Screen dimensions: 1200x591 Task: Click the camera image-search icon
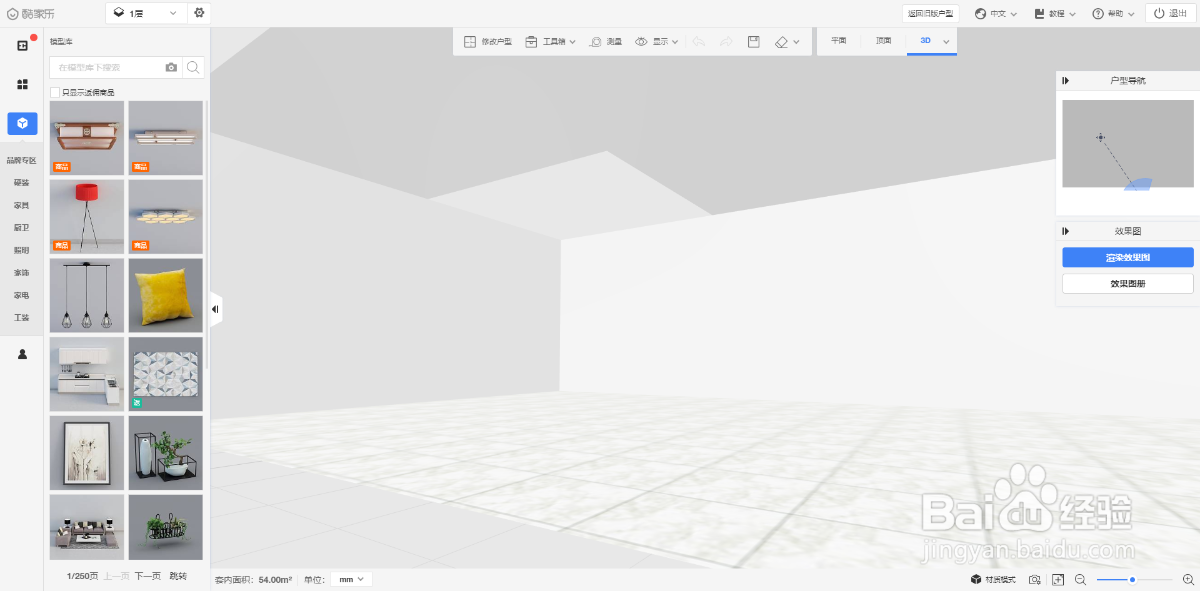tap(171, 67)
